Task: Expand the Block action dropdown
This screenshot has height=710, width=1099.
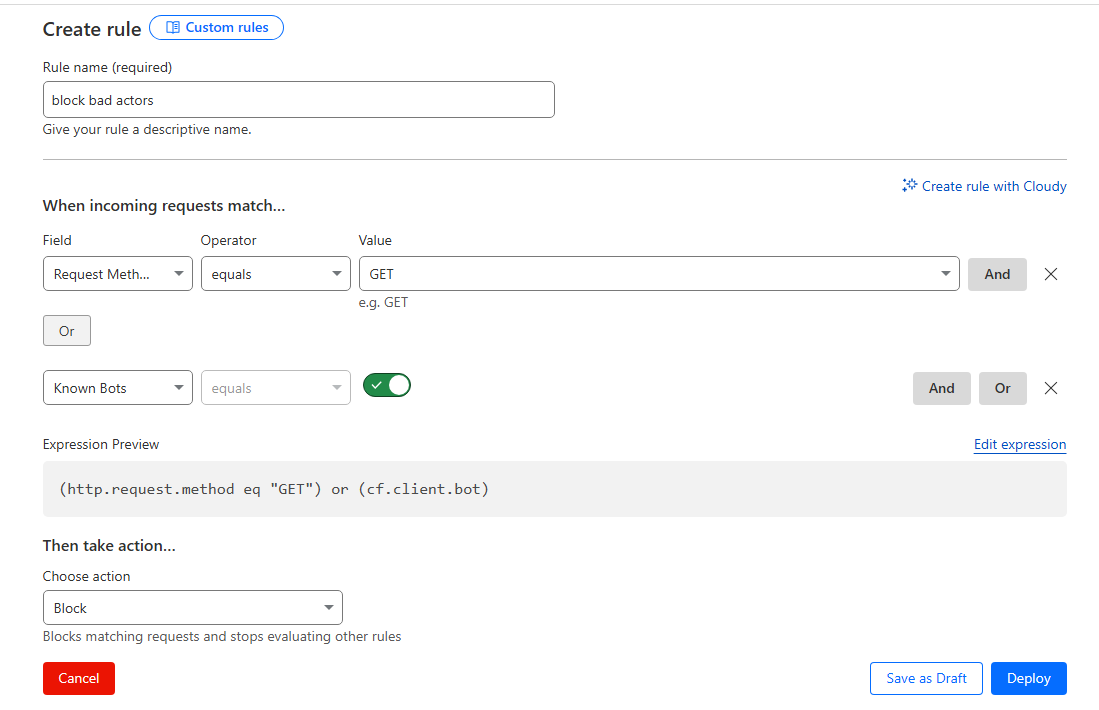Action: tap(193, 608)
